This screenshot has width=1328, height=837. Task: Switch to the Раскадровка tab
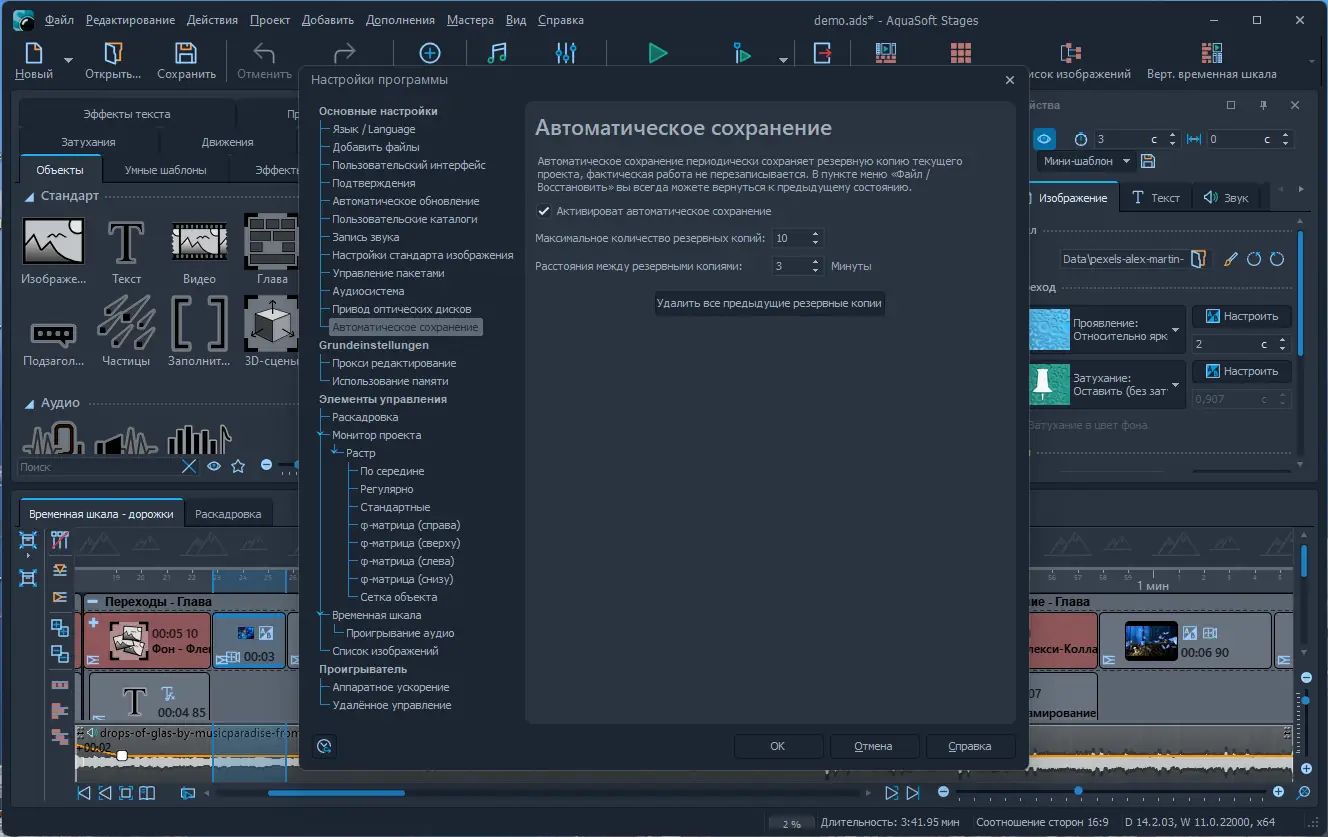228,514
